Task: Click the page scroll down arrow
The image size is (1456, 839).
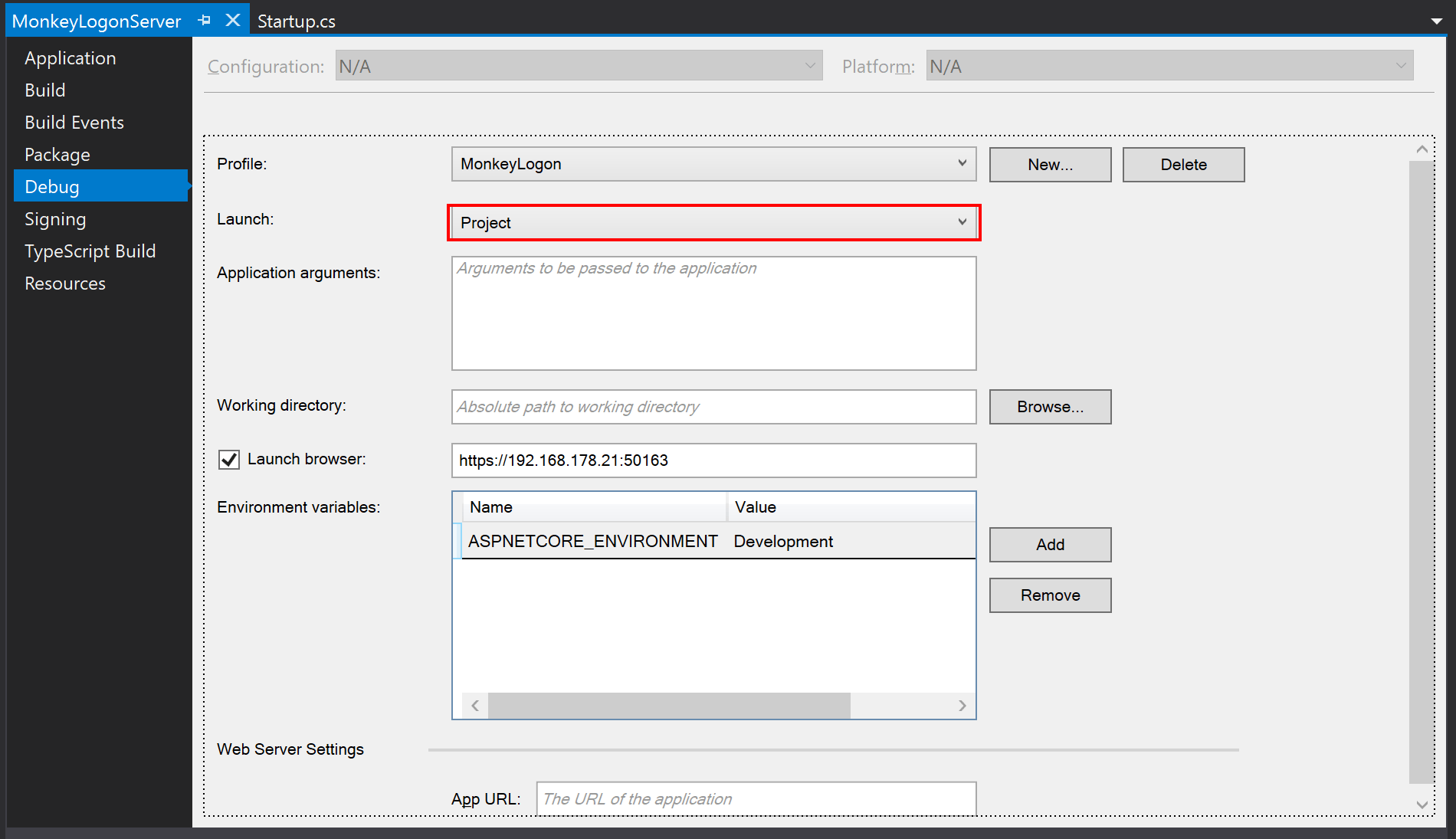Action: click(x=1422, y=805)
